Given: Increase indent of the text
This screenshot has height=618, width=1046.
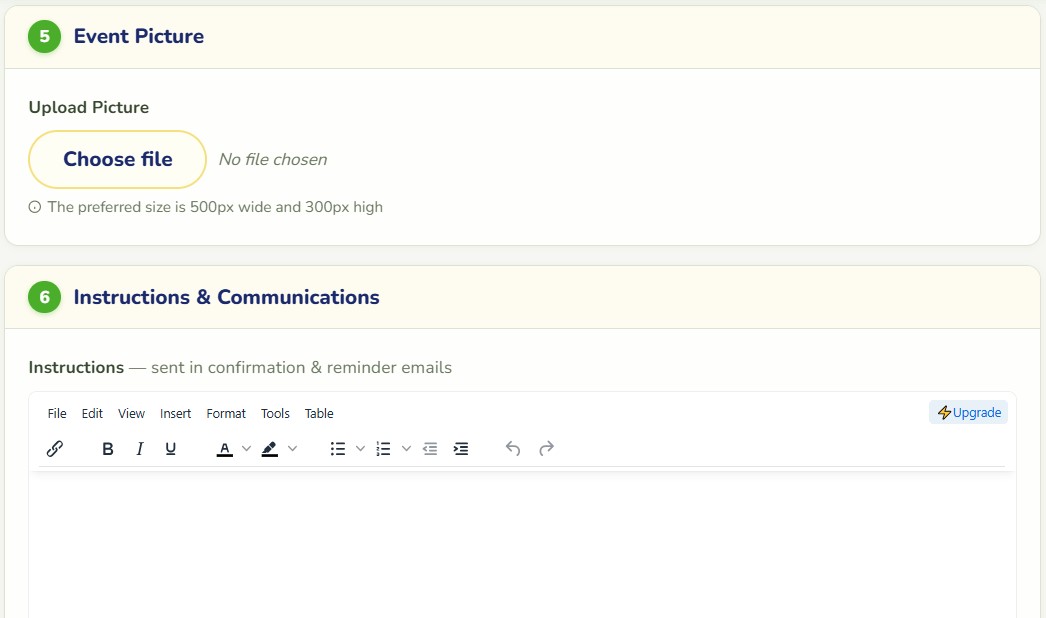Looking at the screenshot, I should coord(461,448).
